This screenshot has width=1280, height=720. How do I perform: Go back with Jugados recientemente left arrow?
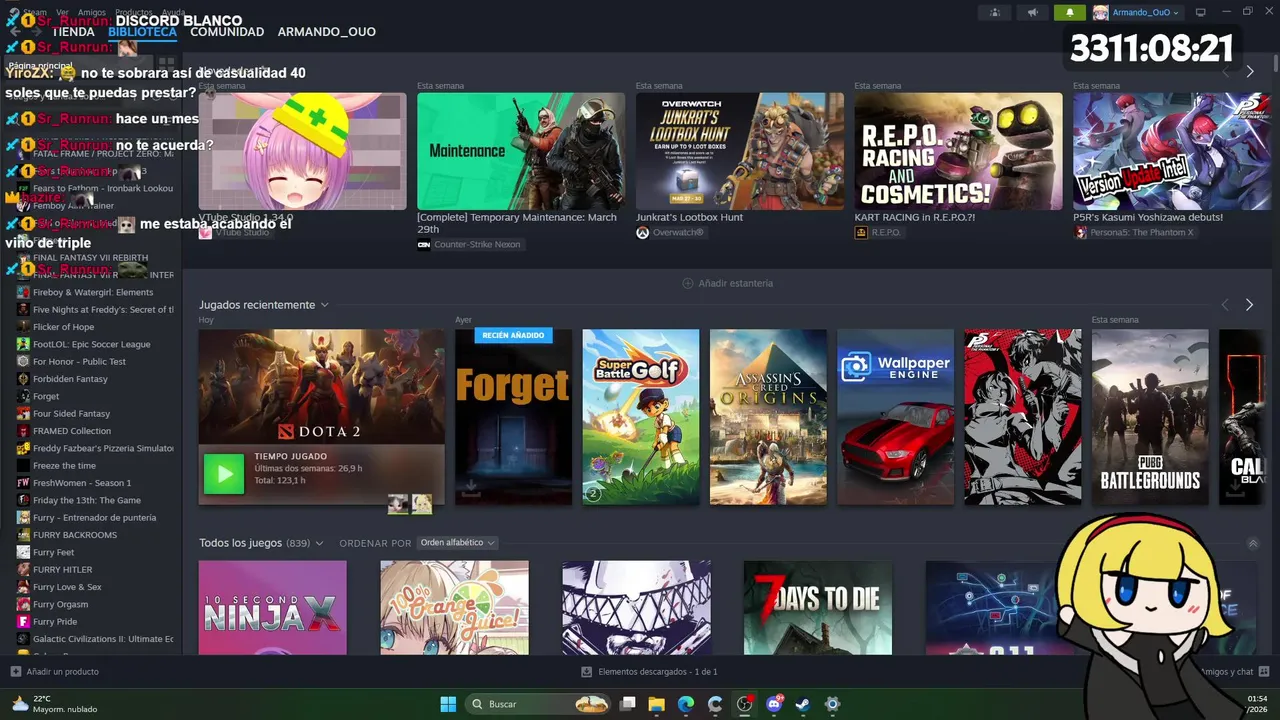[x=1225, y=305]
